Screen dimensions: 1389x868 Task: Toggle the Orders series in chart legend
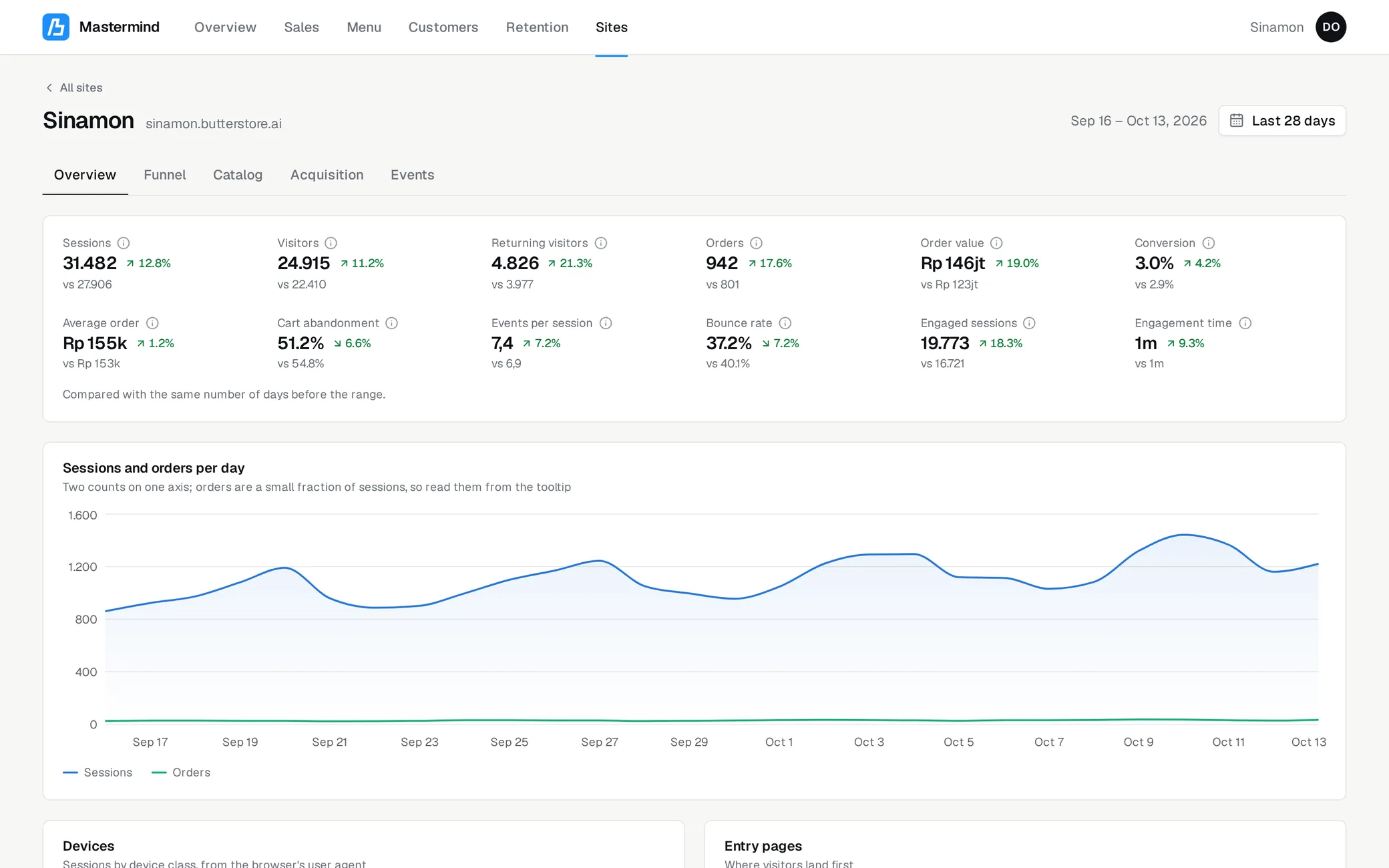(181, 773)
